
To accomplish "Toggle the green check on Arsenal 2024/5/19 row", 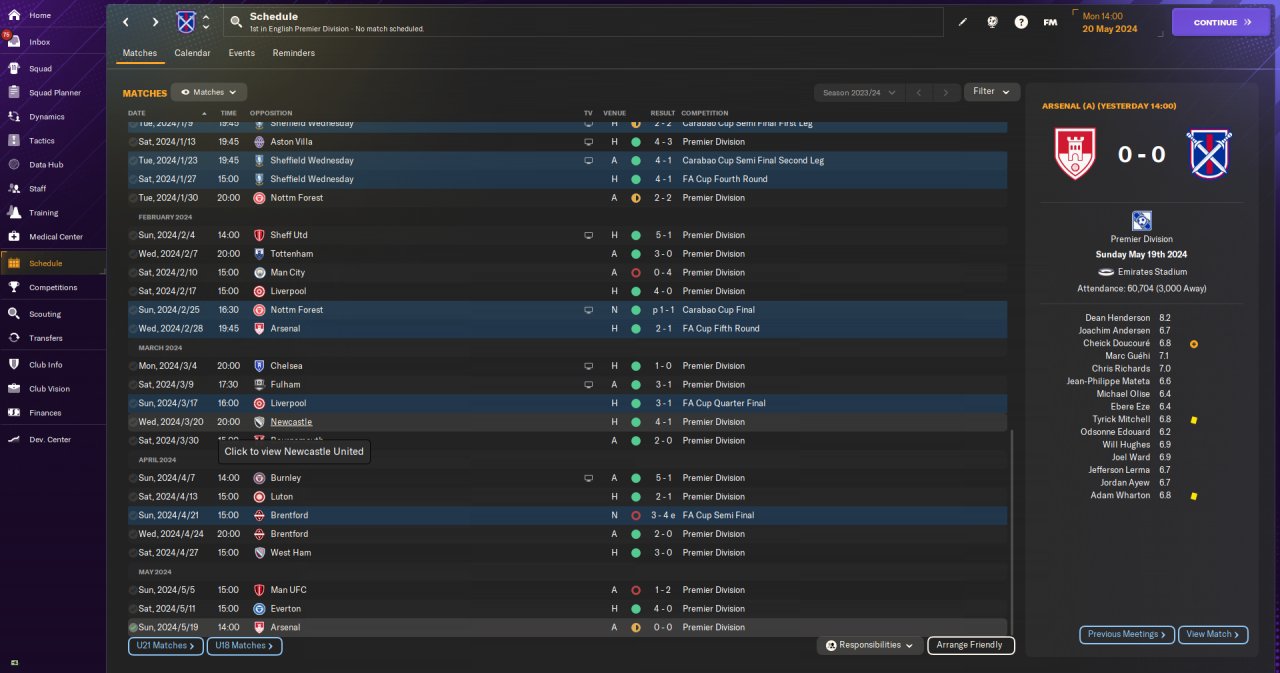I will tap(133, 628).
